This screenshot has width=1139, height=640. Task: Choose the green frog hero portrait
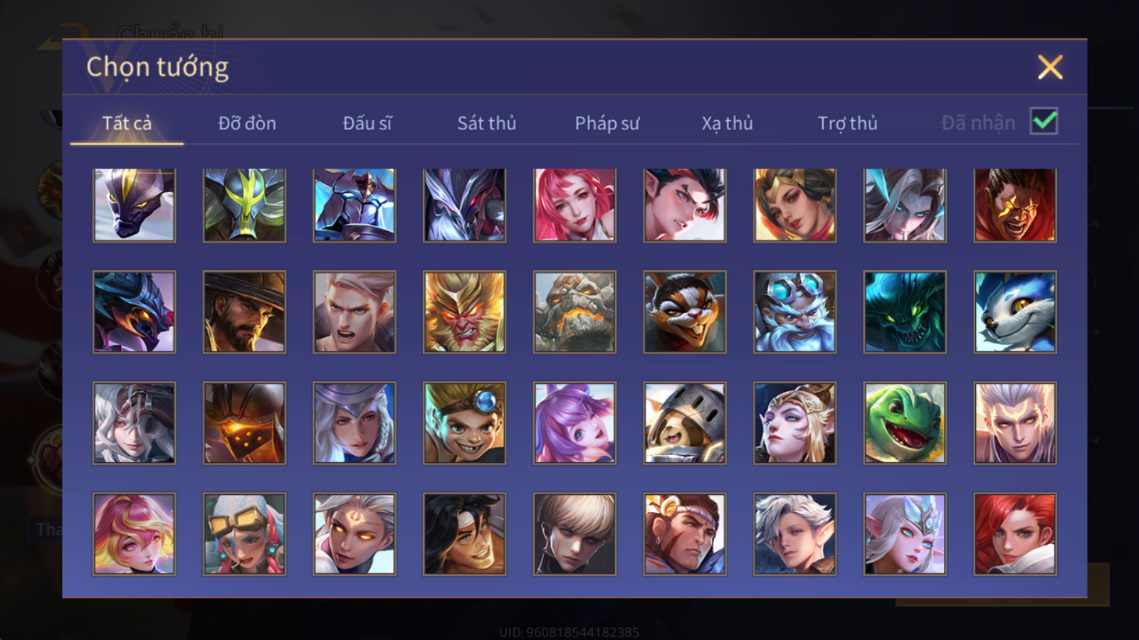point(904,423)
